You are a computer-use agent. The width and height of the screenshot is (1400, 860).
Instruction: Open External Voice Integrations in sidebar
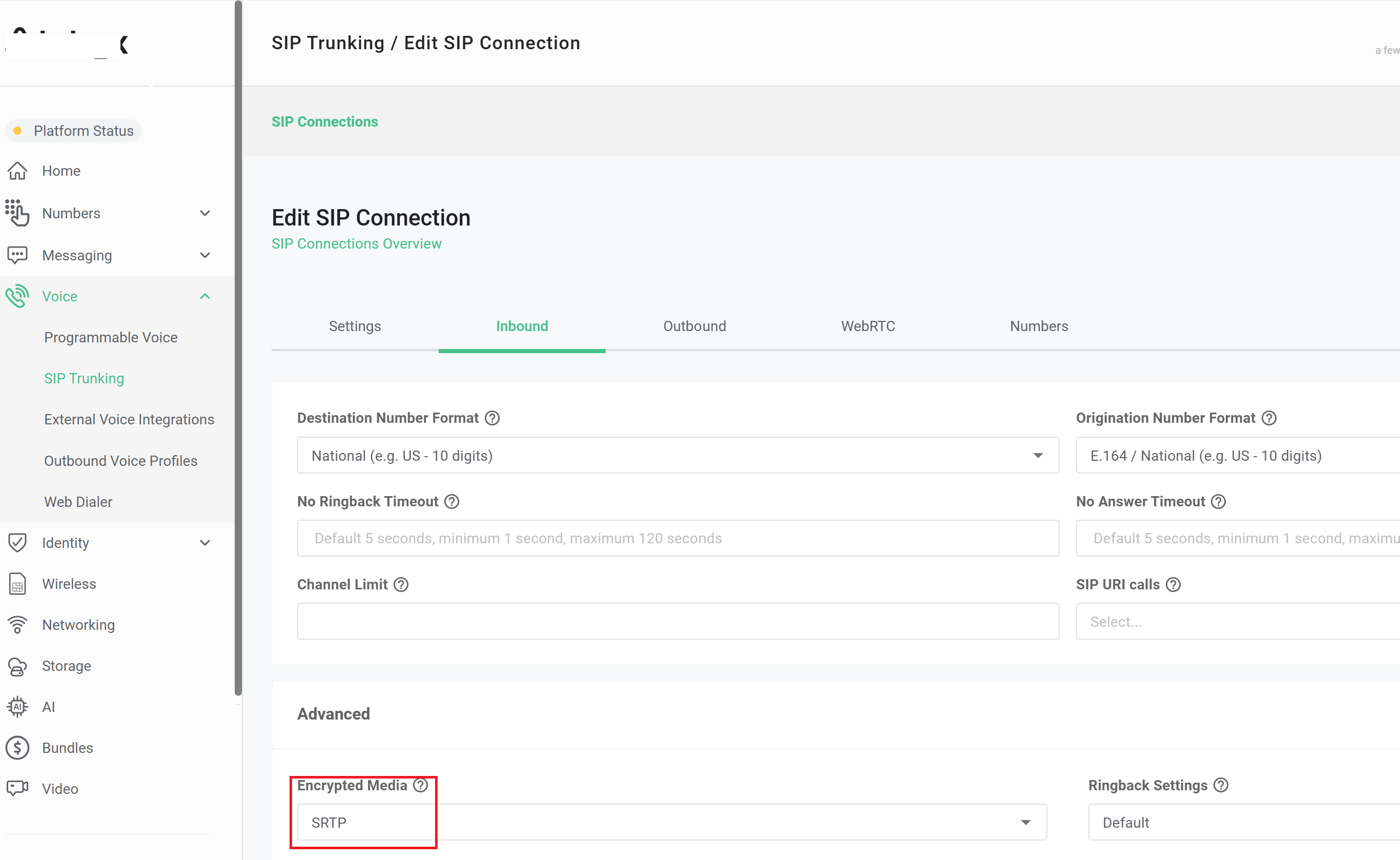point(129,419)
